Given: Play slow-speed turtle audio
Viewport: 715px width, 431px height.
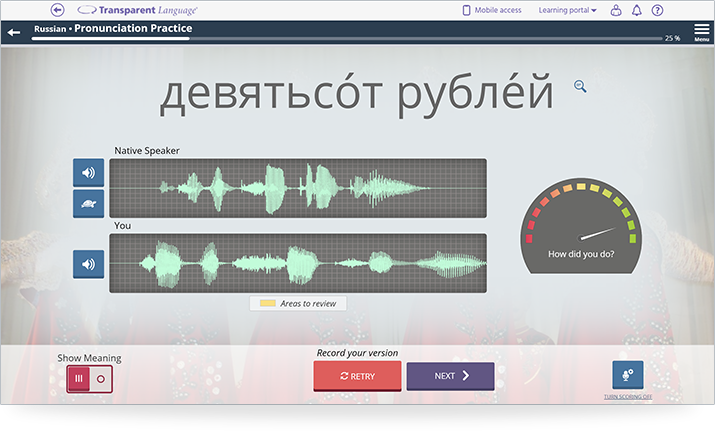Looking at the screenshot, I should coord(88,203).
